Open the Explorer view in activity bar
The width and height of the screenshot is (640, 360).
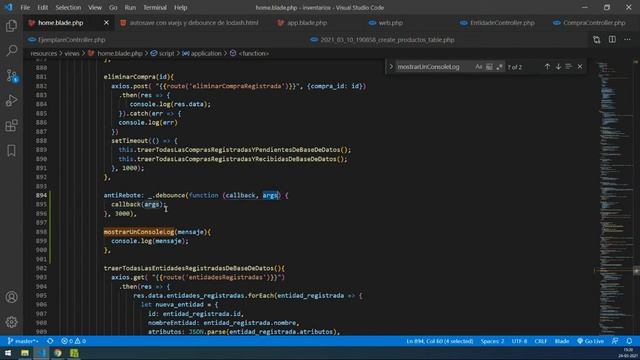click(11, 26)
